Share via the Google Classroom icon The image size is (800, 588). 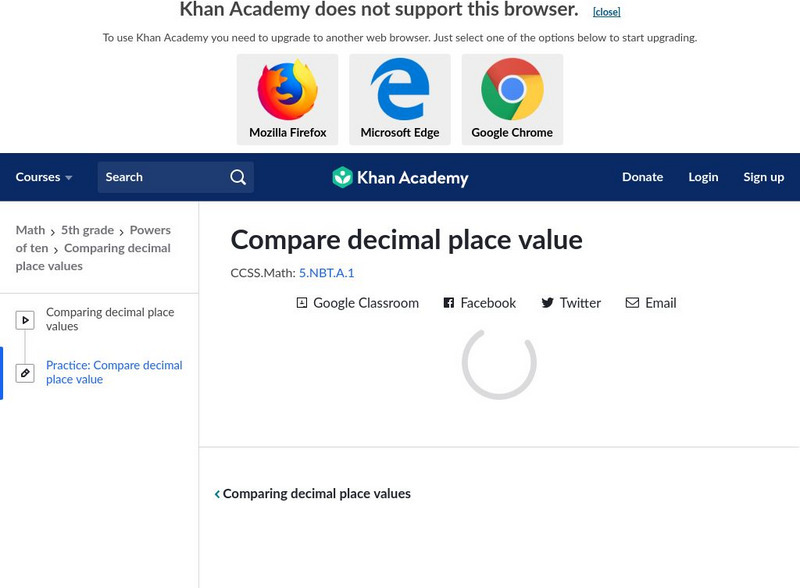(302, 303)
